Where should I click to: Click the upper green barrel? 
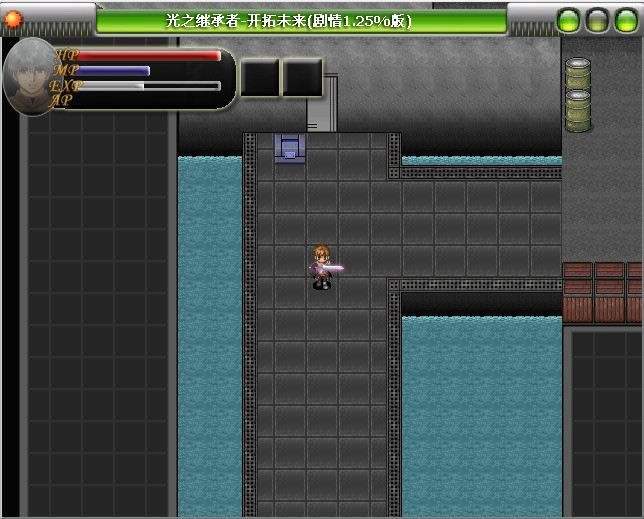click(578, 76)
